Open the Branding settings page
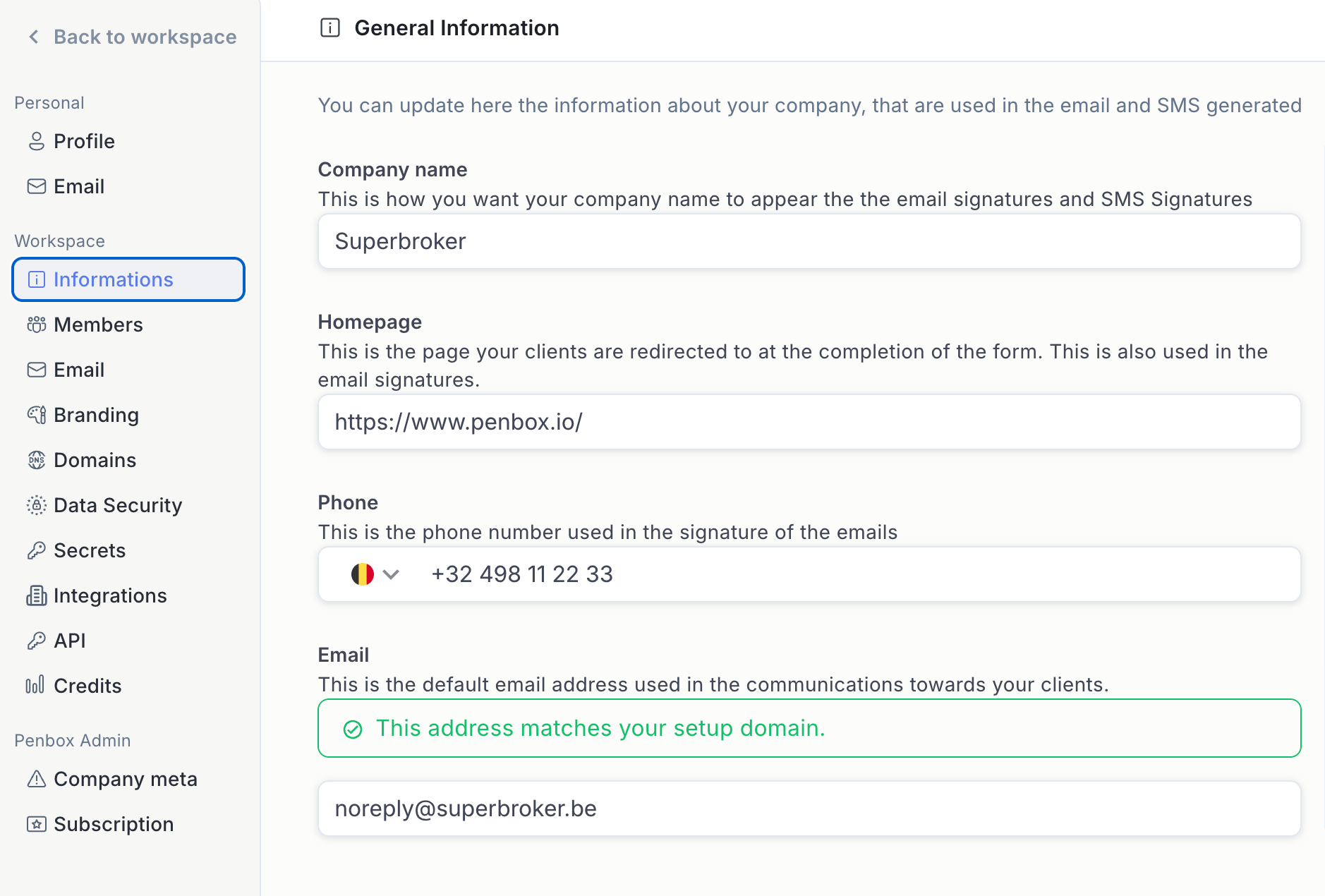 pyautogui.click(x=96, y=415)
